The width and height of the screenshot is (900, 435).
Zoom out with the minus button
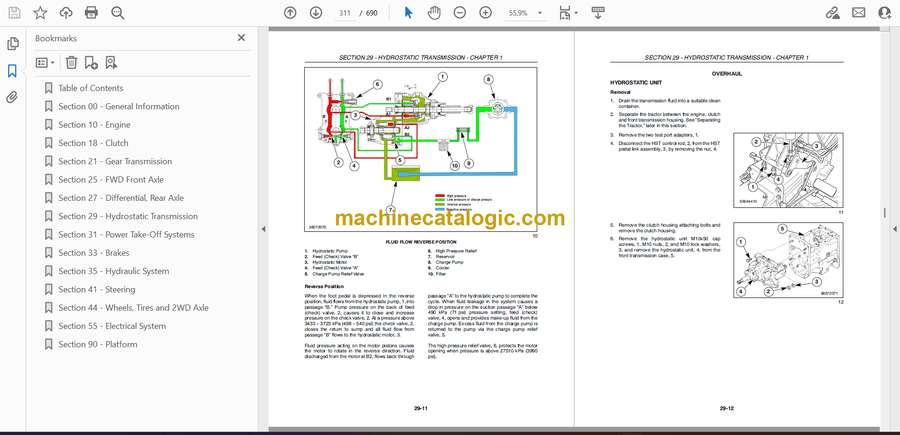coord(460,13)
